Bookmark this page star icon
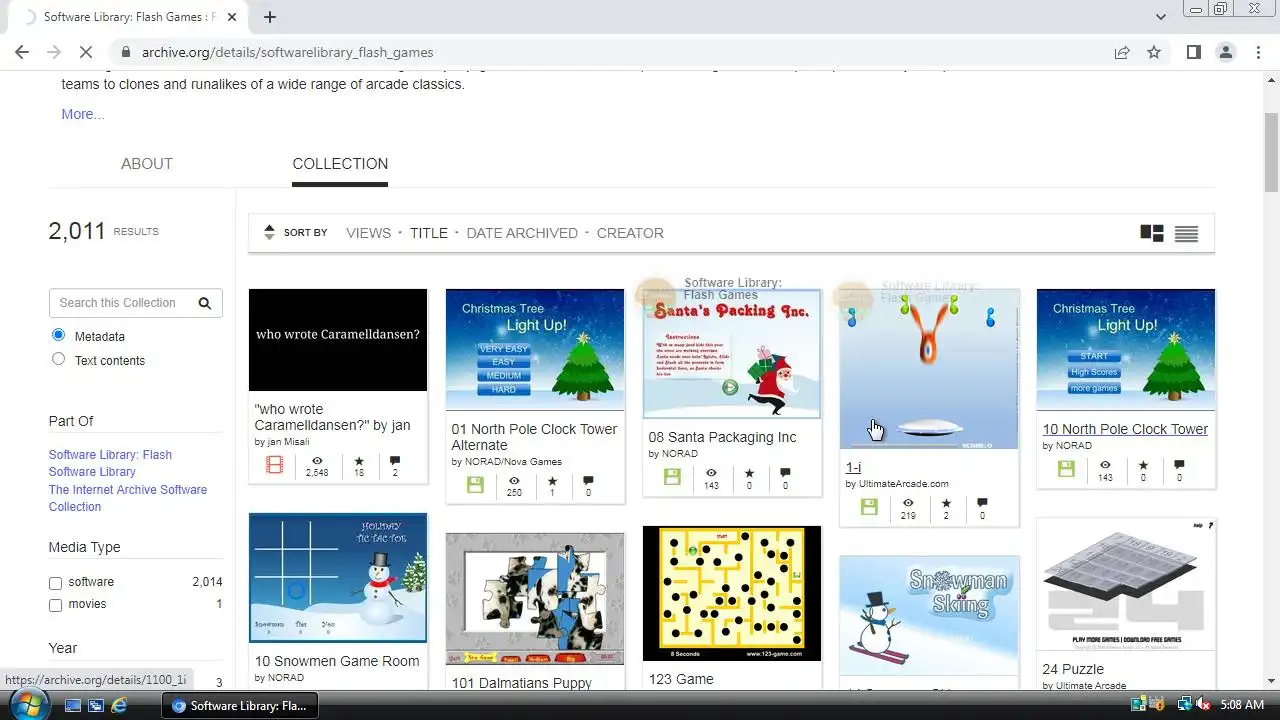 1154,52
